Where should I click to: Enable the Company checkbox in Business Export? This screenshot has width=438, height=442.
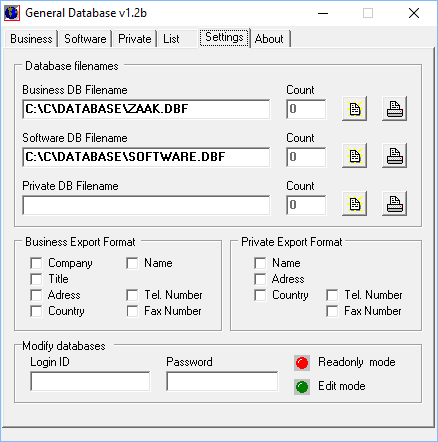pos(36,263)
